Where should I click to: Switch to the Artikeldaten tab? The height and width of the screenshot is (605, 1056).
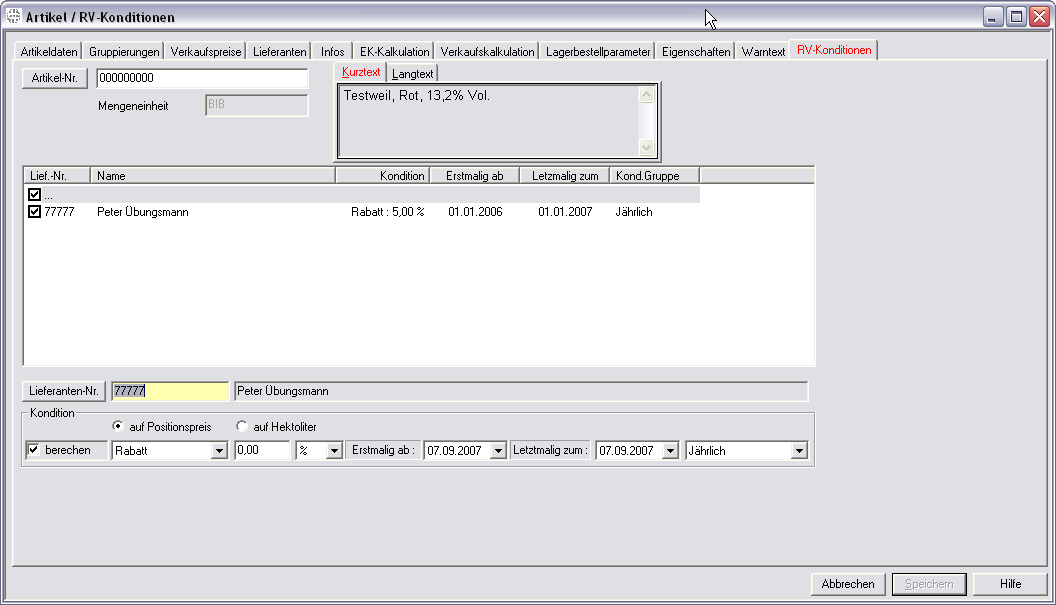(49, 51)
